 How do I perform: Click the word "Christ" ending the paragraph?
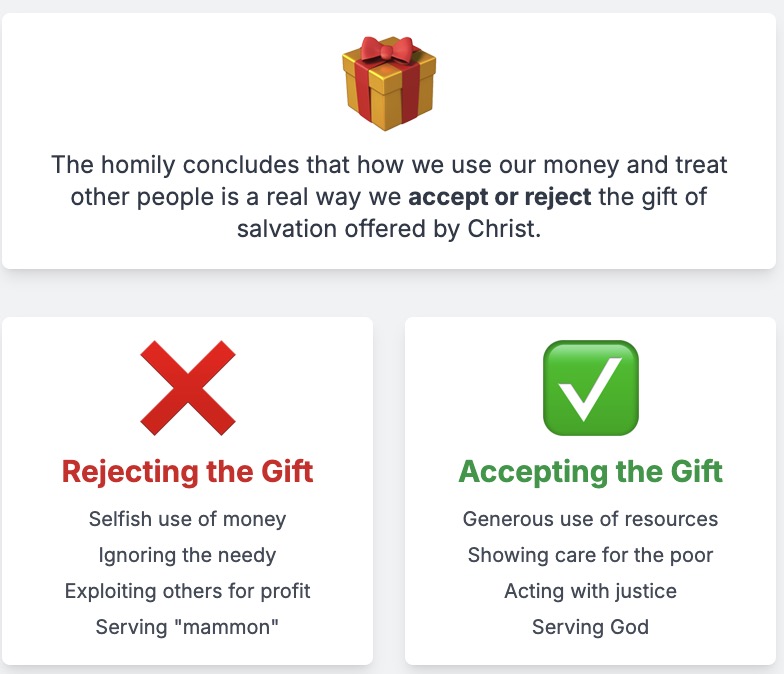coord(502,229)
